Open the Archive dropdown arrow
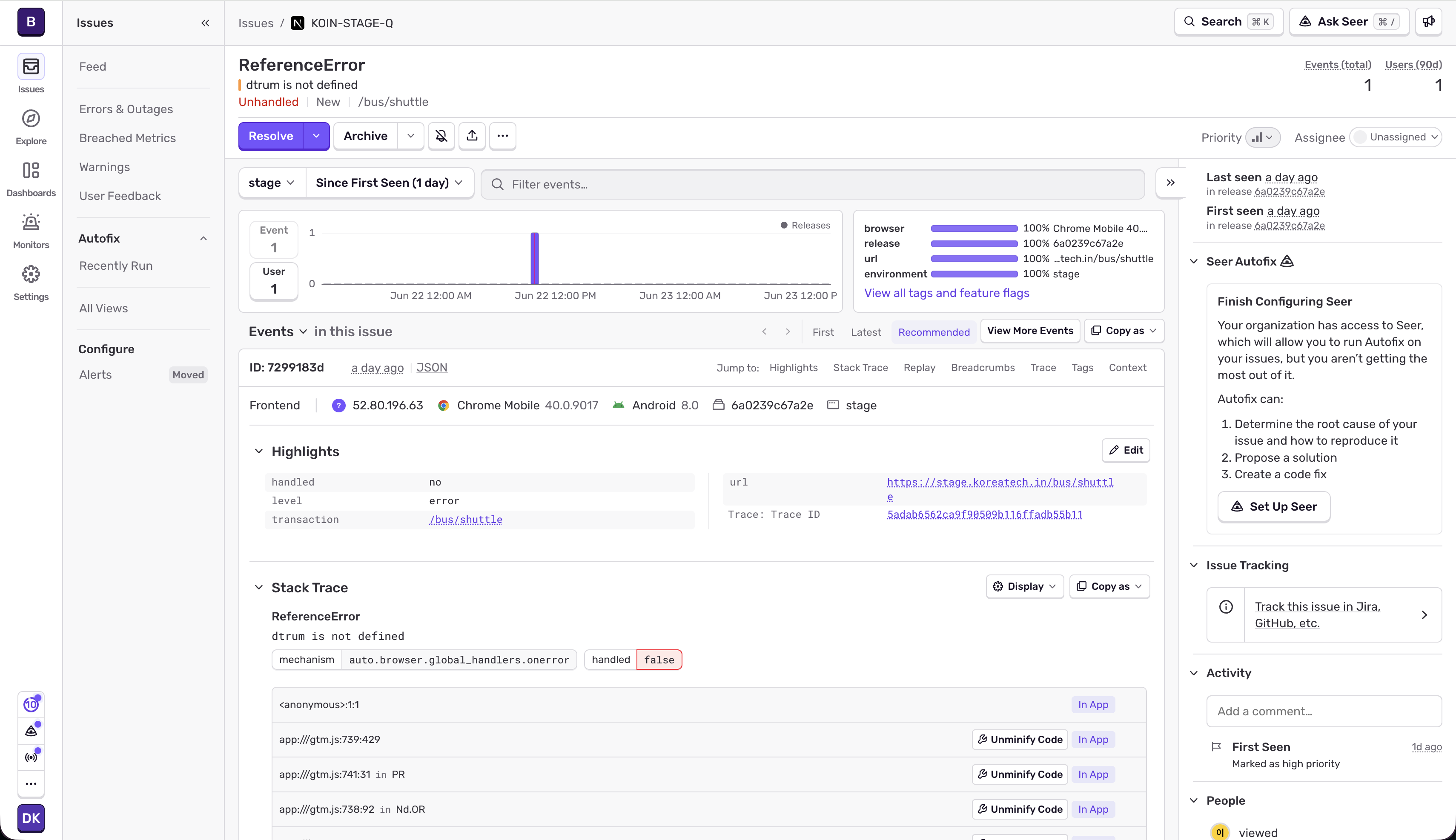Image resolution: width=1456 pixels, height=840 pixels. click(411, 136)
